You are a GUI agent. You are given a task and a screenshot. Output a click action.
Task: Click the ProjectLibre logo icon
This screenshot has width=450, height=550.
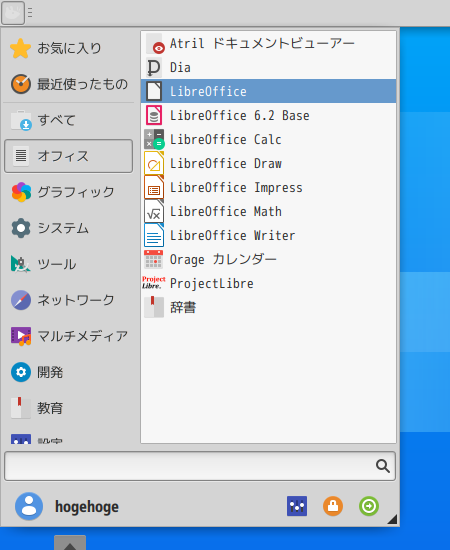pos(154,283)
